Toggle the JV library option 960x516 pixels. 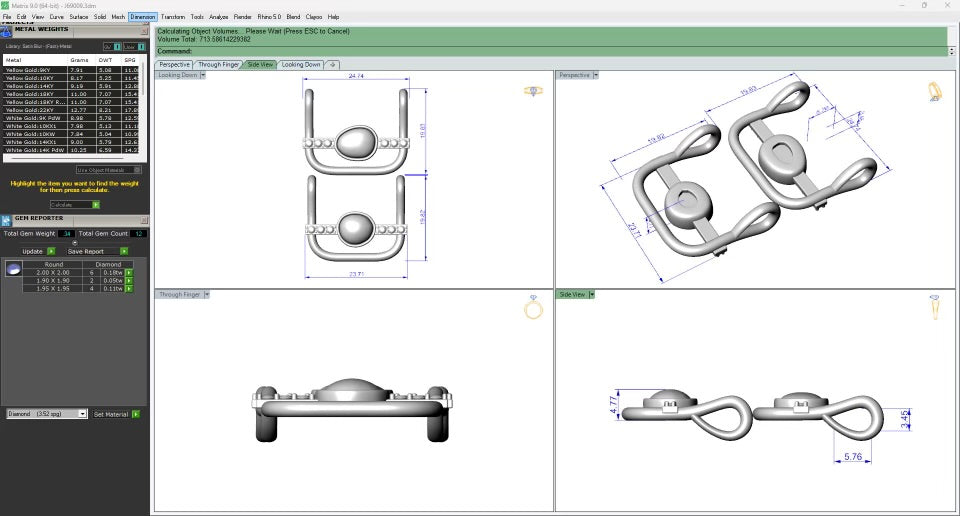coord(117,46)
